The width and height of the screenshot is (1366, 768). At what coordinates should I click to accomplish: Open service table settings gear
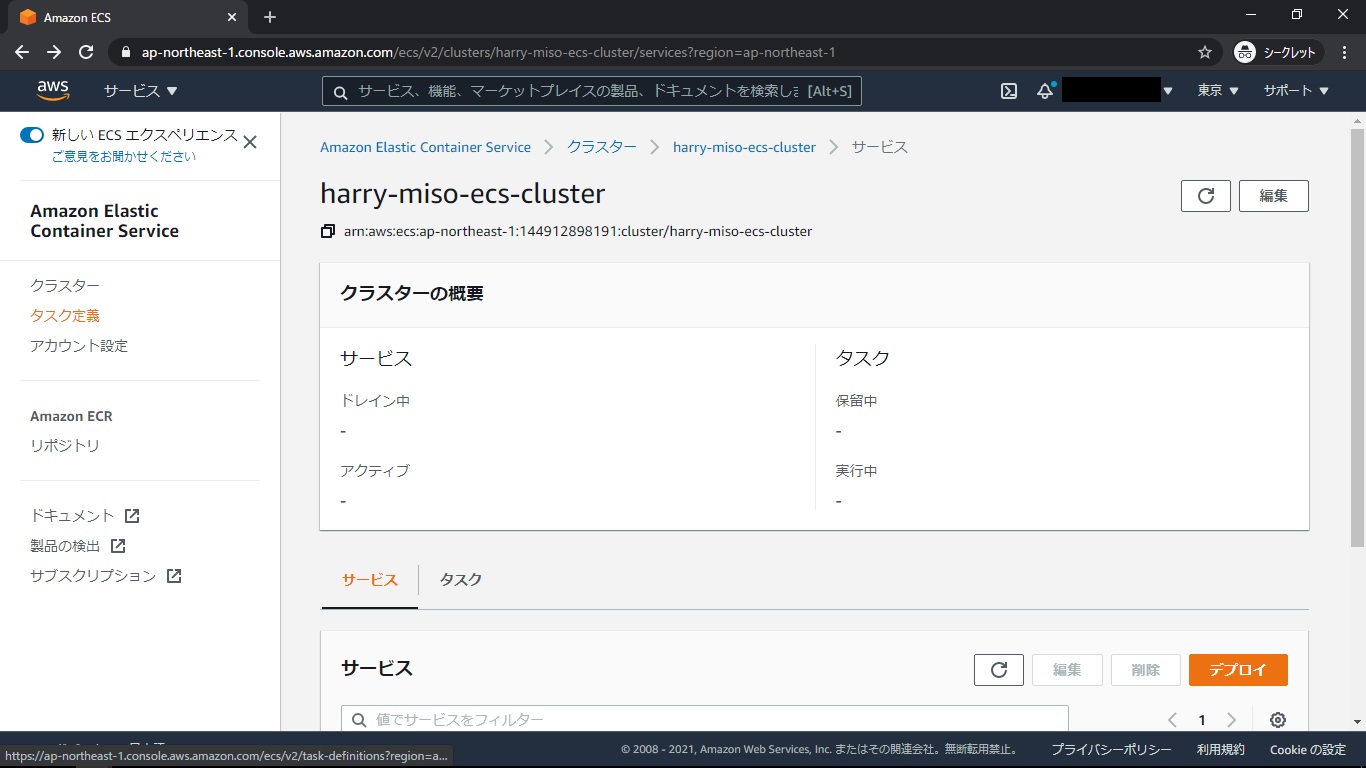pyautogui.click(x=1277, y=720)
